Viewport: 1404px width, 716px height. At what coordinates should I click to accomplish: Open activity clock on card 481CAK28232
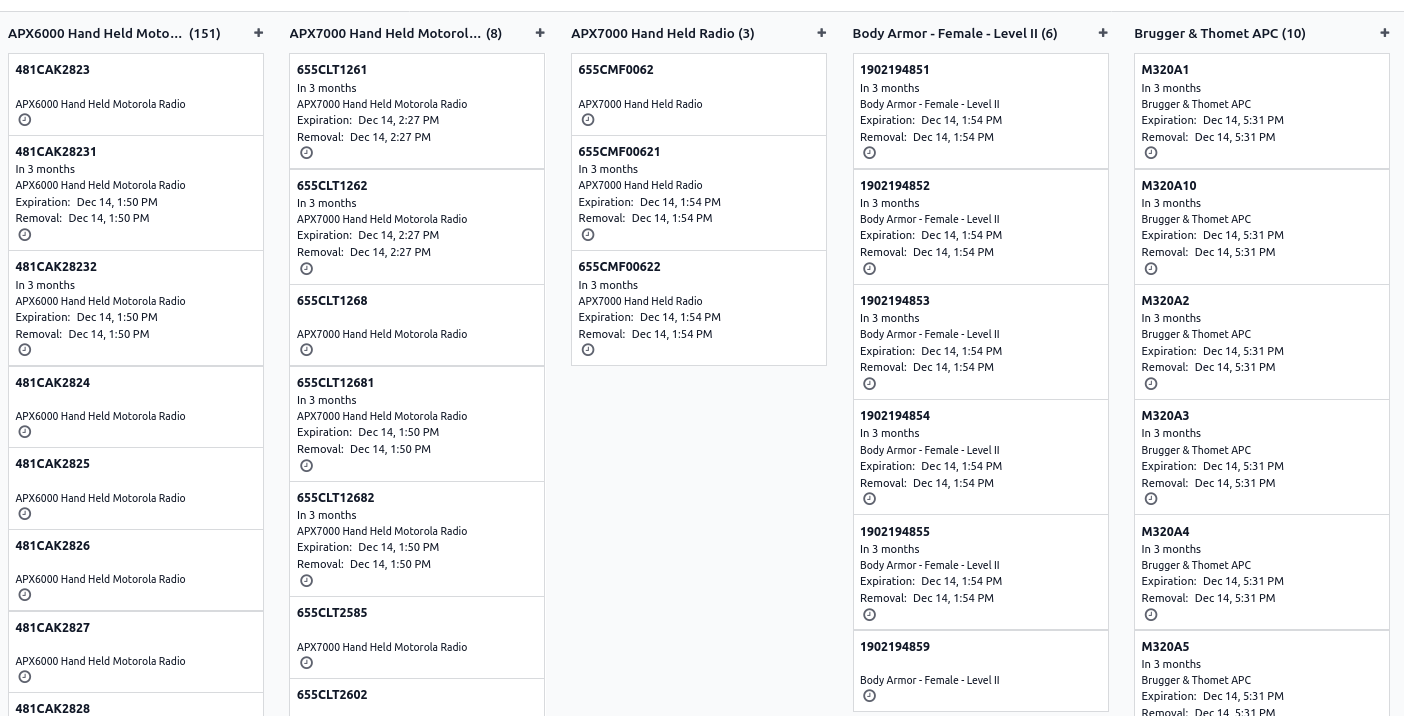point(25,350)
